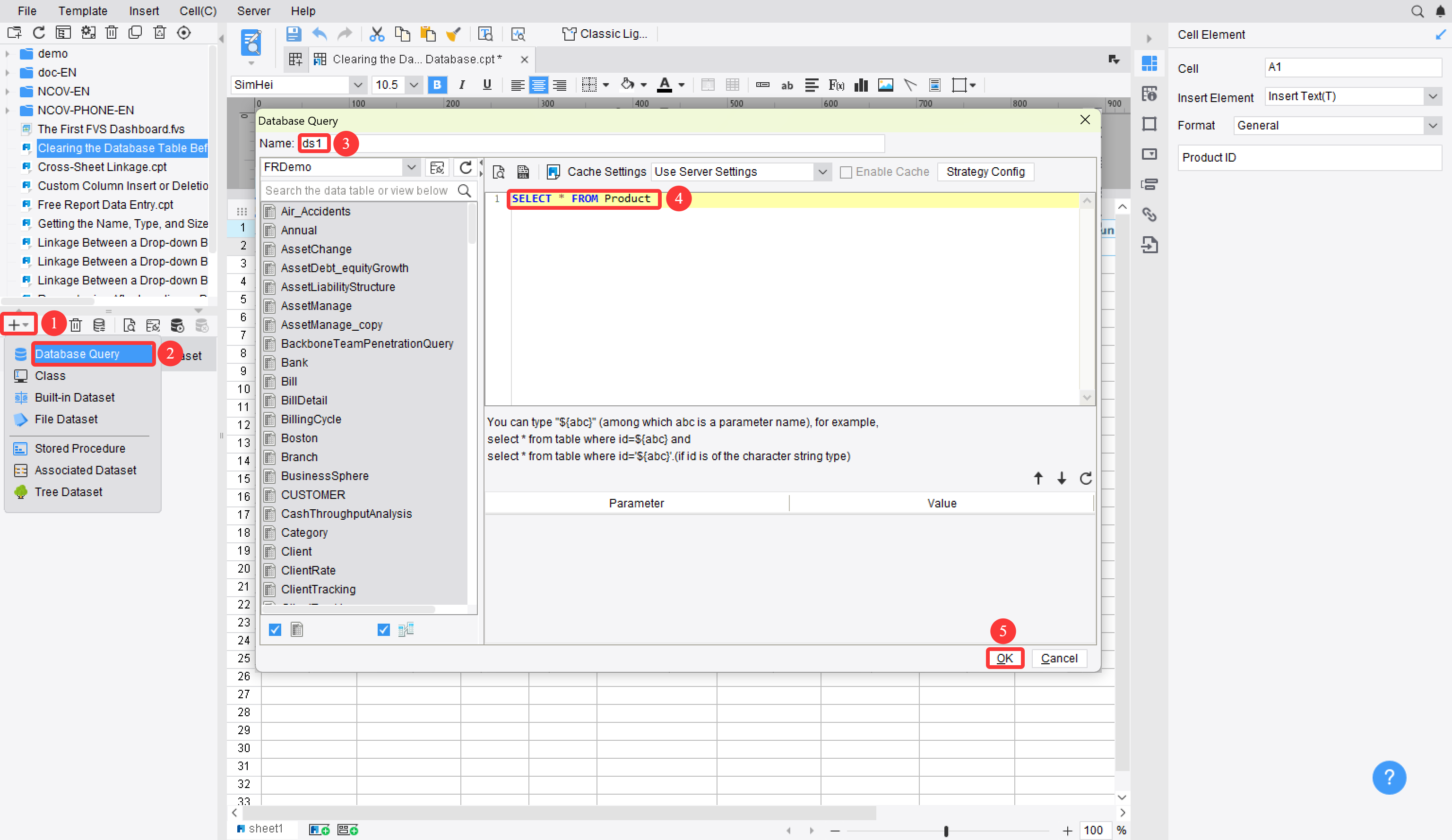The image size is (1452, 840).
Task: Enable the Enable Cache checkbox
Action: point(846,171)
